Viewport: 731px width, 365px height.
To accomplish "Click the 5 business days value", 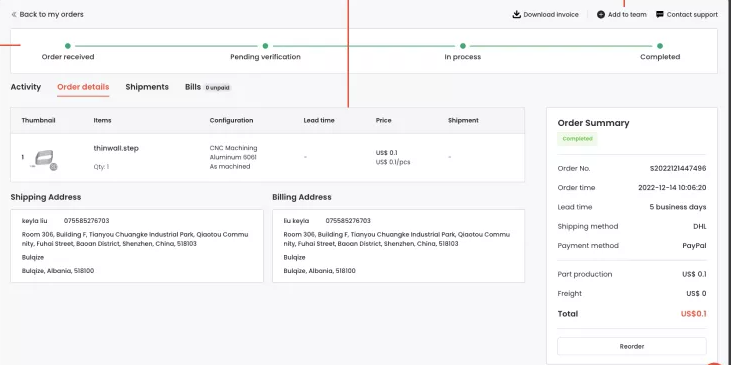I will [x=678, y=207].
